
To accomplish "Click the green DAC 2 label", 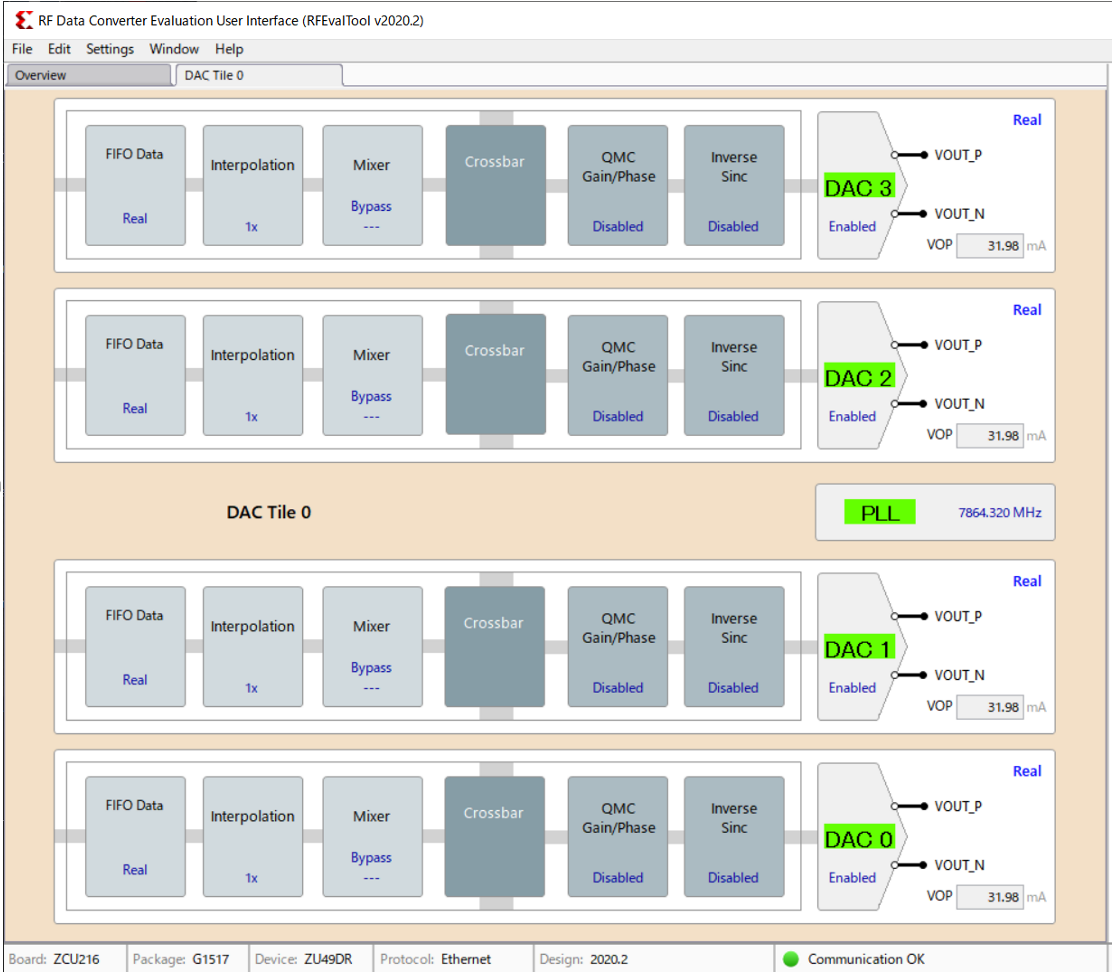I will click(859, 378).
